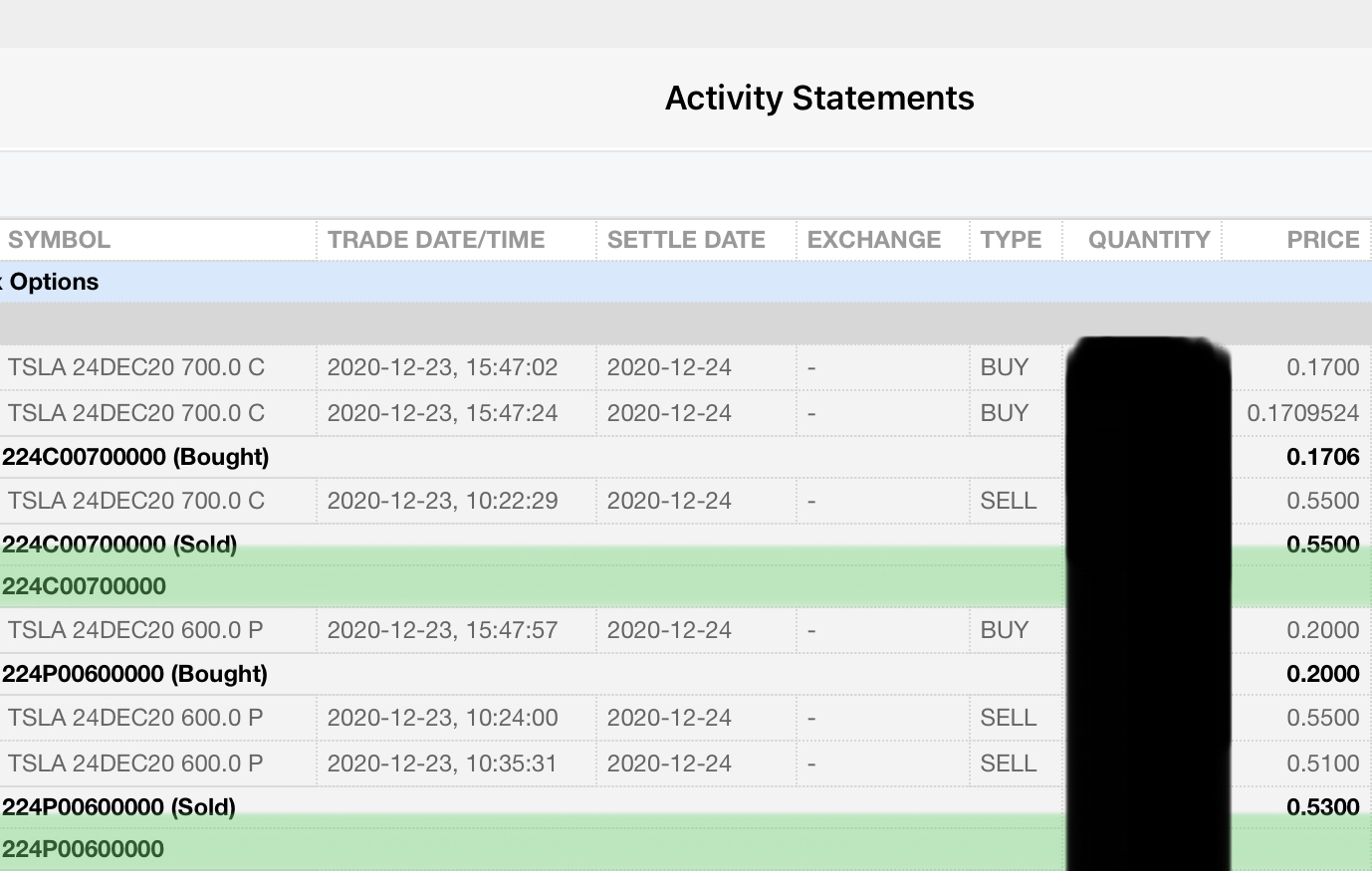The image size is (1372, 871).
Task: Click the SELL type at 10:22:29 trade
Action: point(1008,501)
